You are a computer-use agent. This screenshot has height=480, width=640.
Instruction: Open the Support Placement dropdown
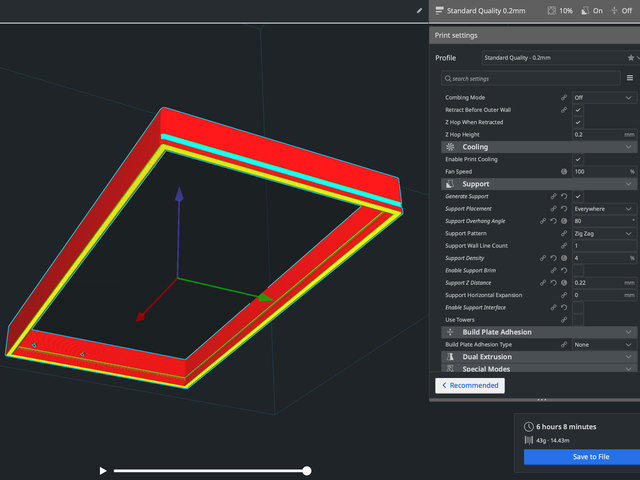click(x=603, y=208)
